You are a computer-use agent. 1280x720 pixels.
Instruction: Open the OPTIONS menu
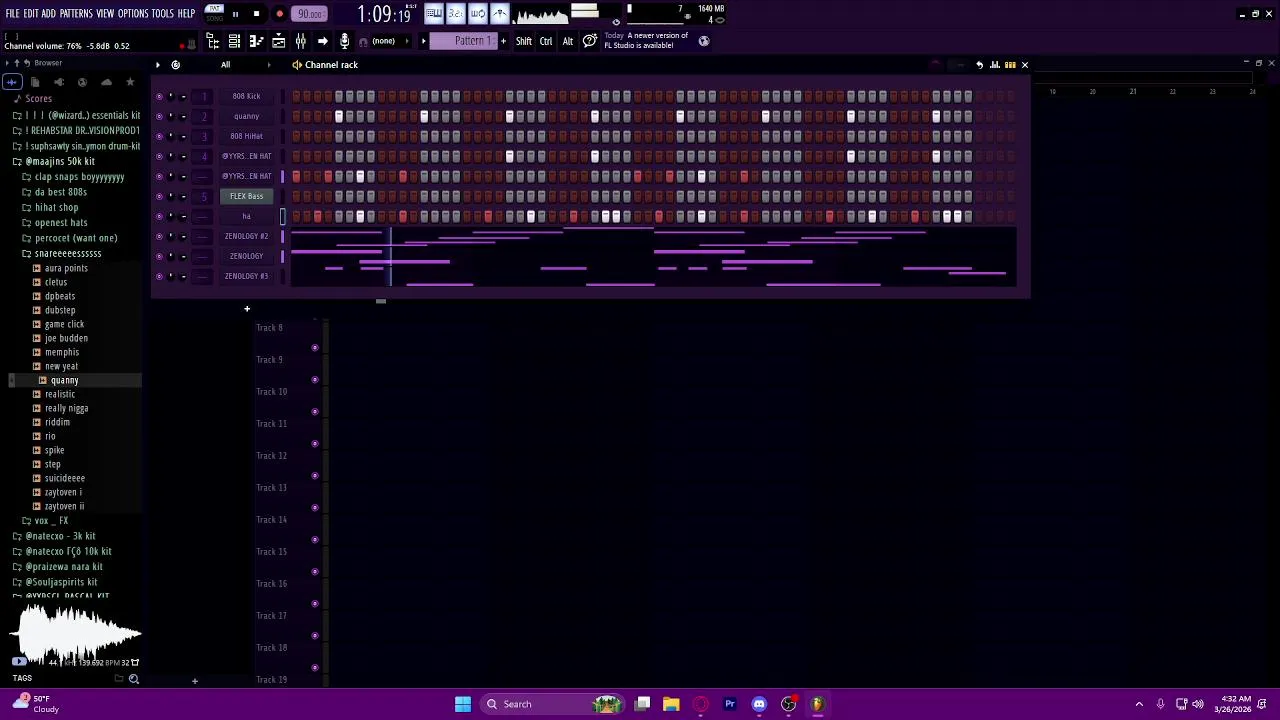(x=132, y=13)
